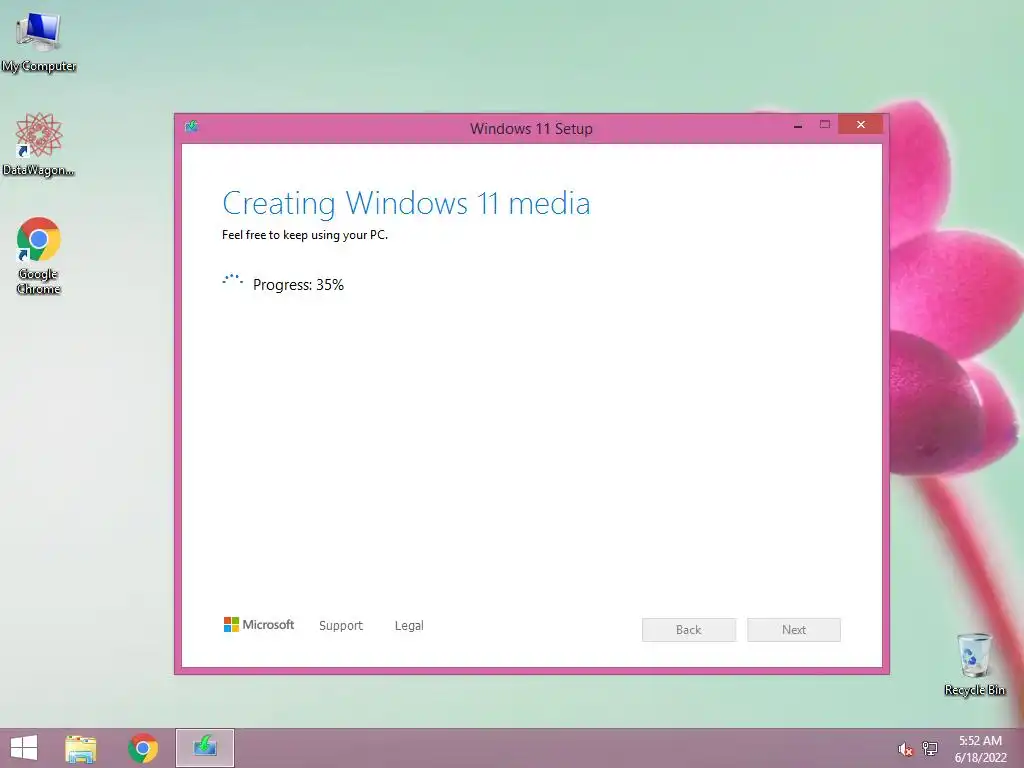The width and height of the screenshot is (1024, 768).
Task: Open the Recycle Bin icon
Action: pyautogui.click(x=974, y=664)
